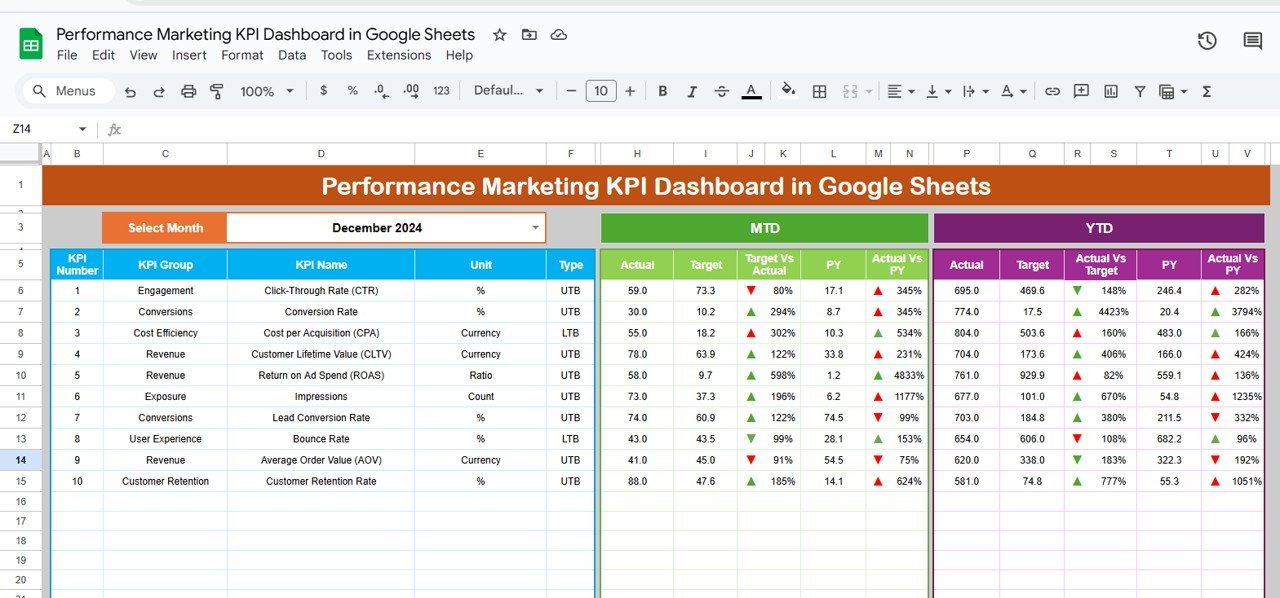The width and height of the screenshot is (1280, 598).
Task: Open the font family dropdown
Action: 508,91
